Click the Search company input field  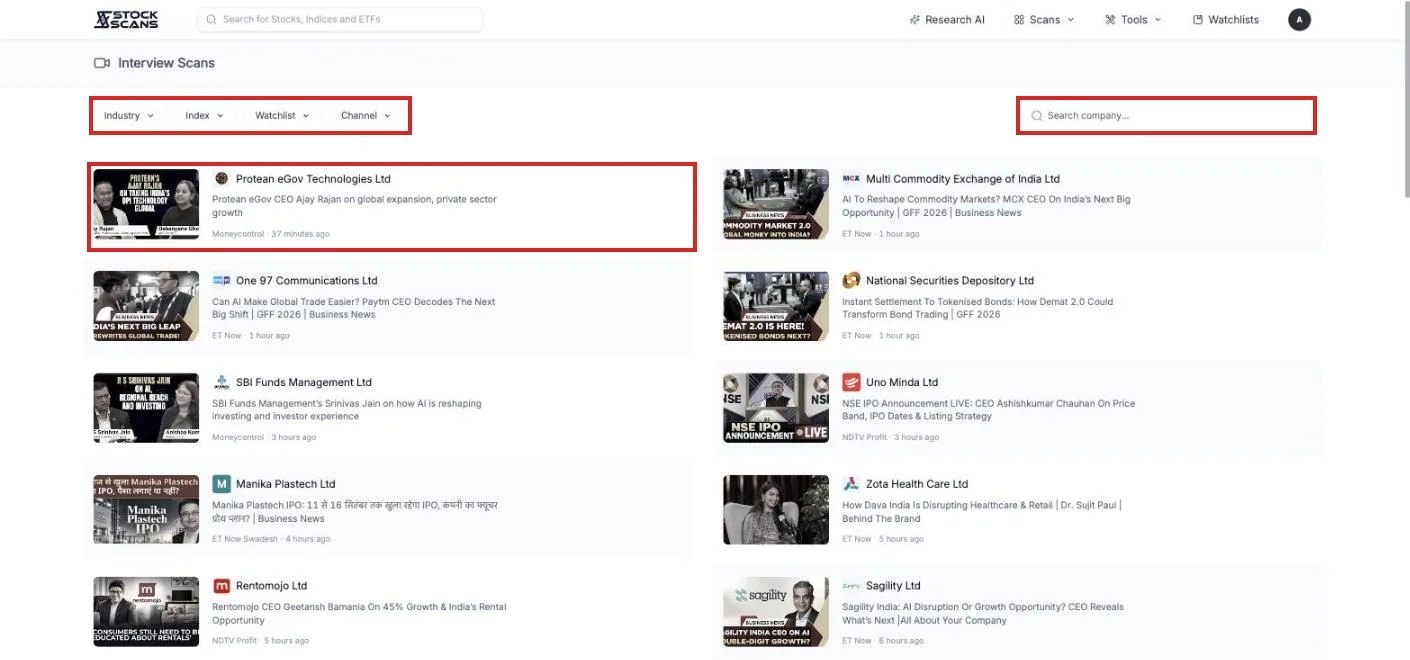click(x=1166, y=116)
